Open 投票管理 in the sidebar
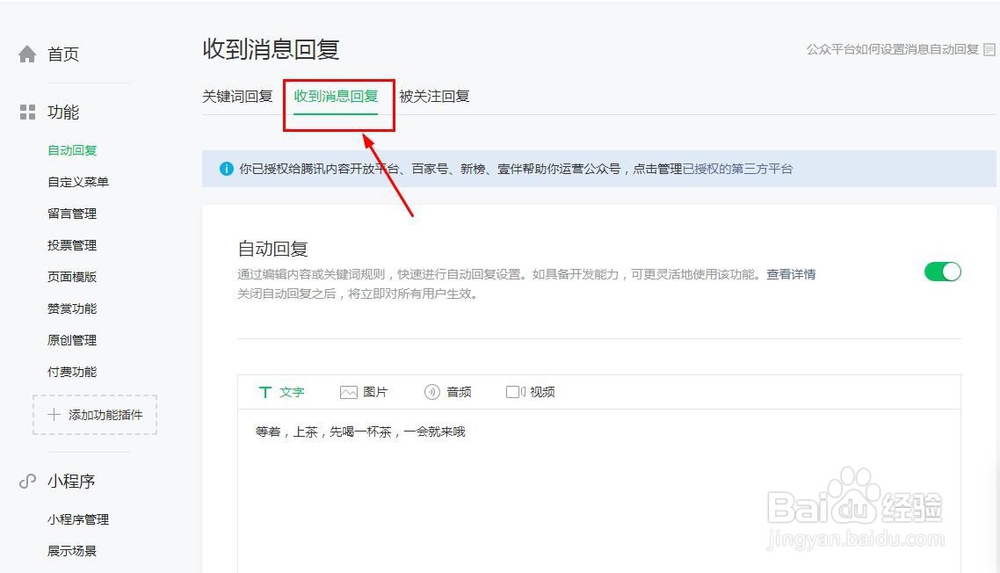This screenshot has width=1000, height=573. tap(72, 245)
